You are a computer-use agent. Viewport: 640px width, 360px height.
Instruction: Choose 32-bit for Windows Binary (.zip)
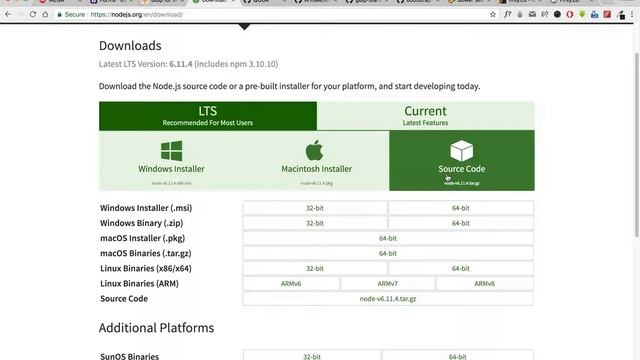point(315,223)
